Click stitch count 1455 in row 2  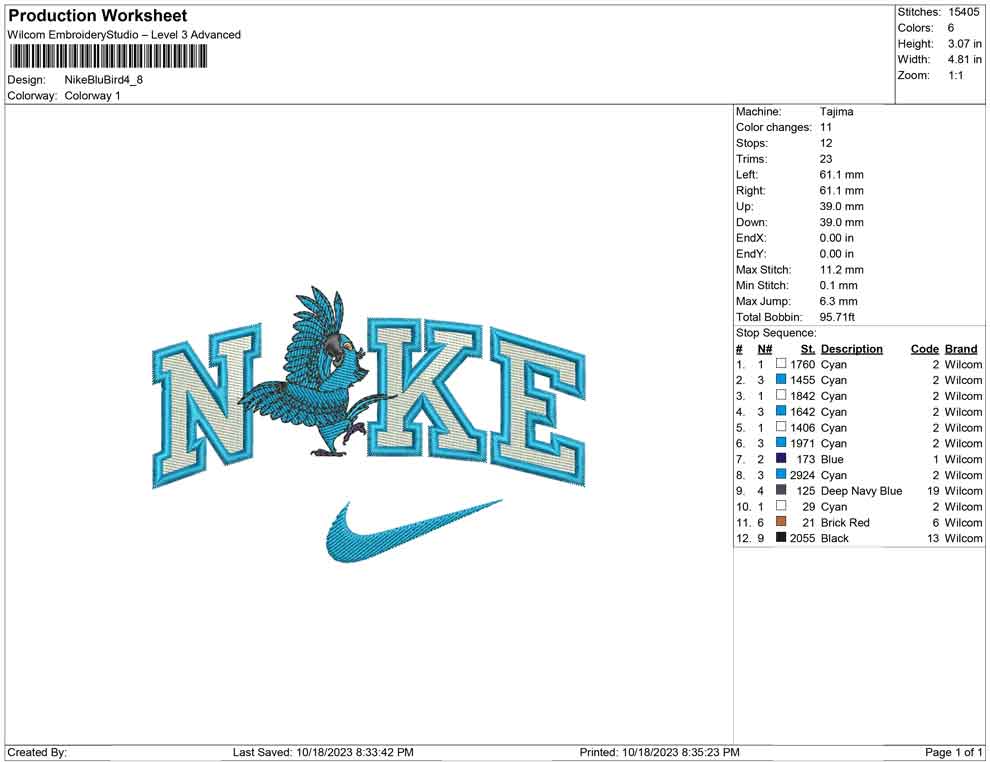point(802,380)
